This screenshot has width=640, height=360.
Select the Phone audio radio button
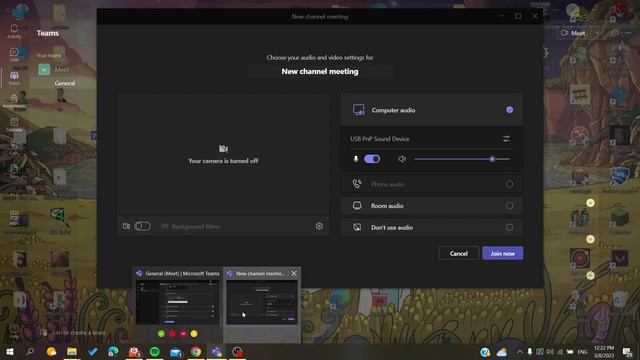[509, 184]
